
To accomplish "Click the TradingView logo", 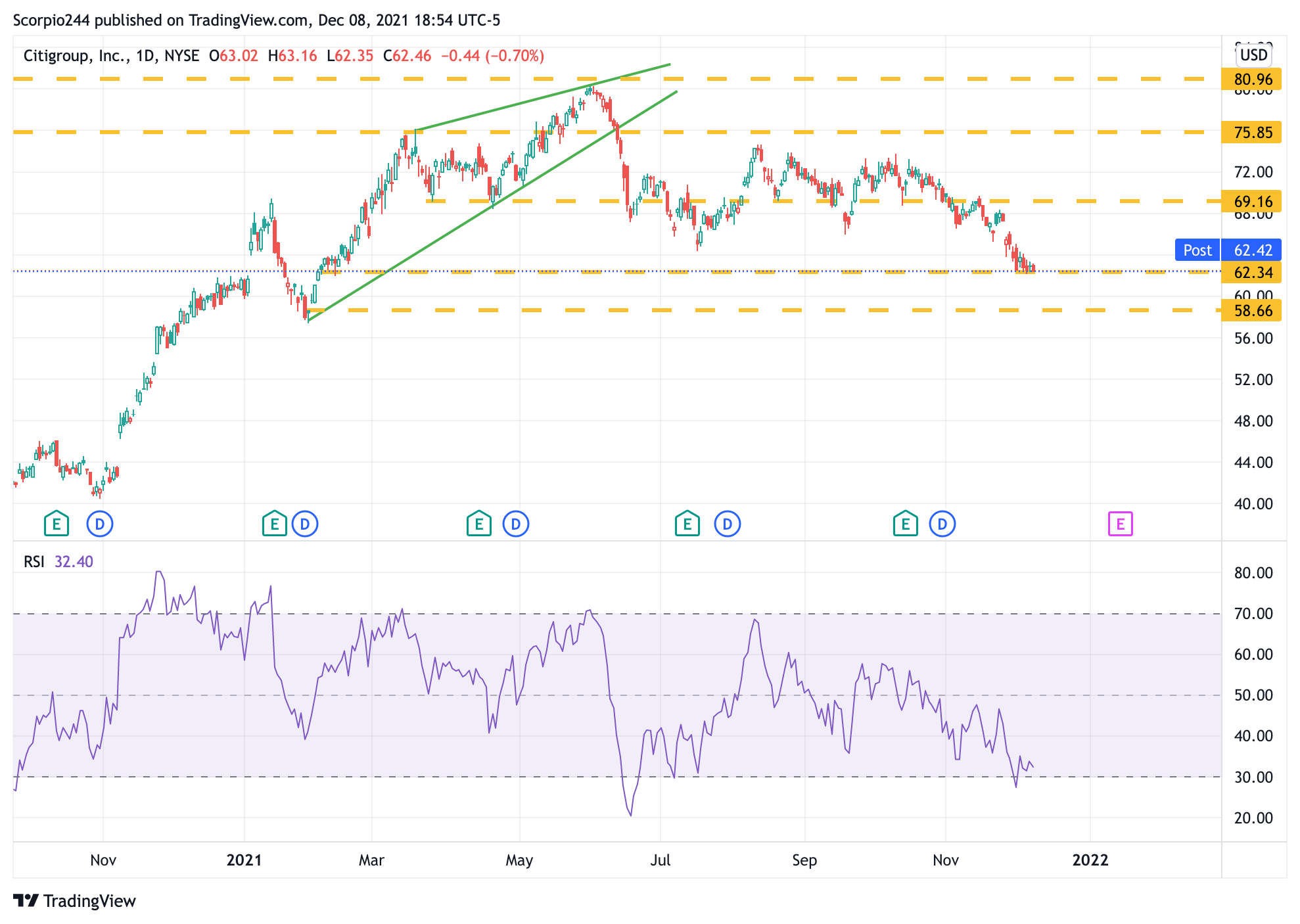I will (74, 900).
